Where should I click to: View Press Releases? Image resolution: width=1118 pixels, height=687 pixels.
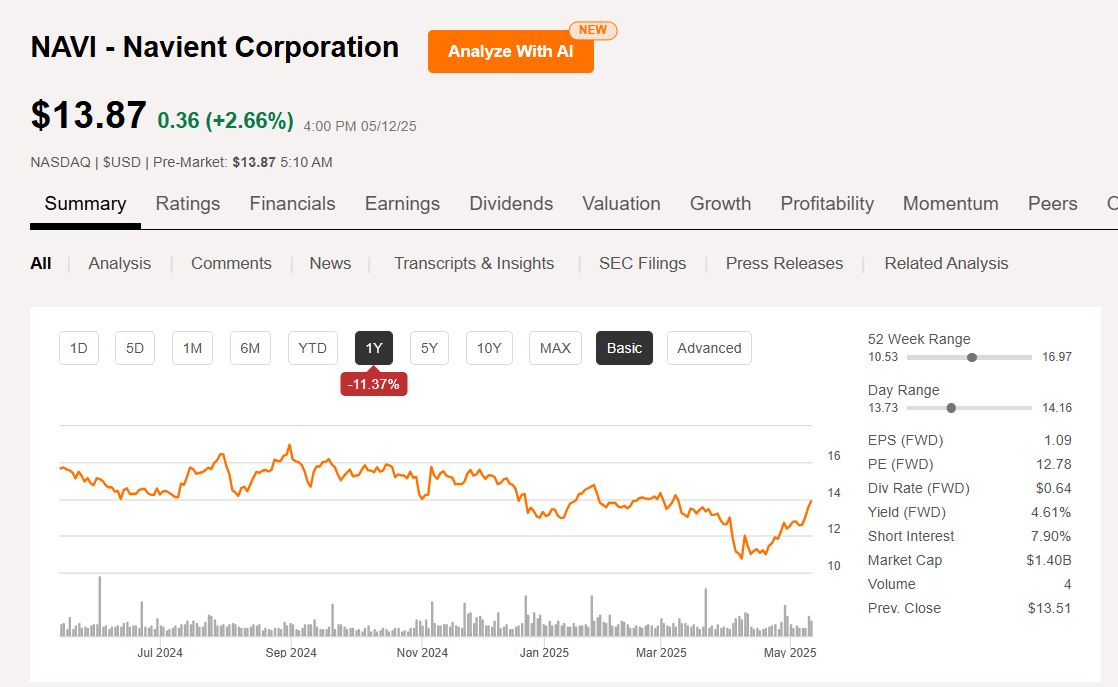[x=784, y=263]
